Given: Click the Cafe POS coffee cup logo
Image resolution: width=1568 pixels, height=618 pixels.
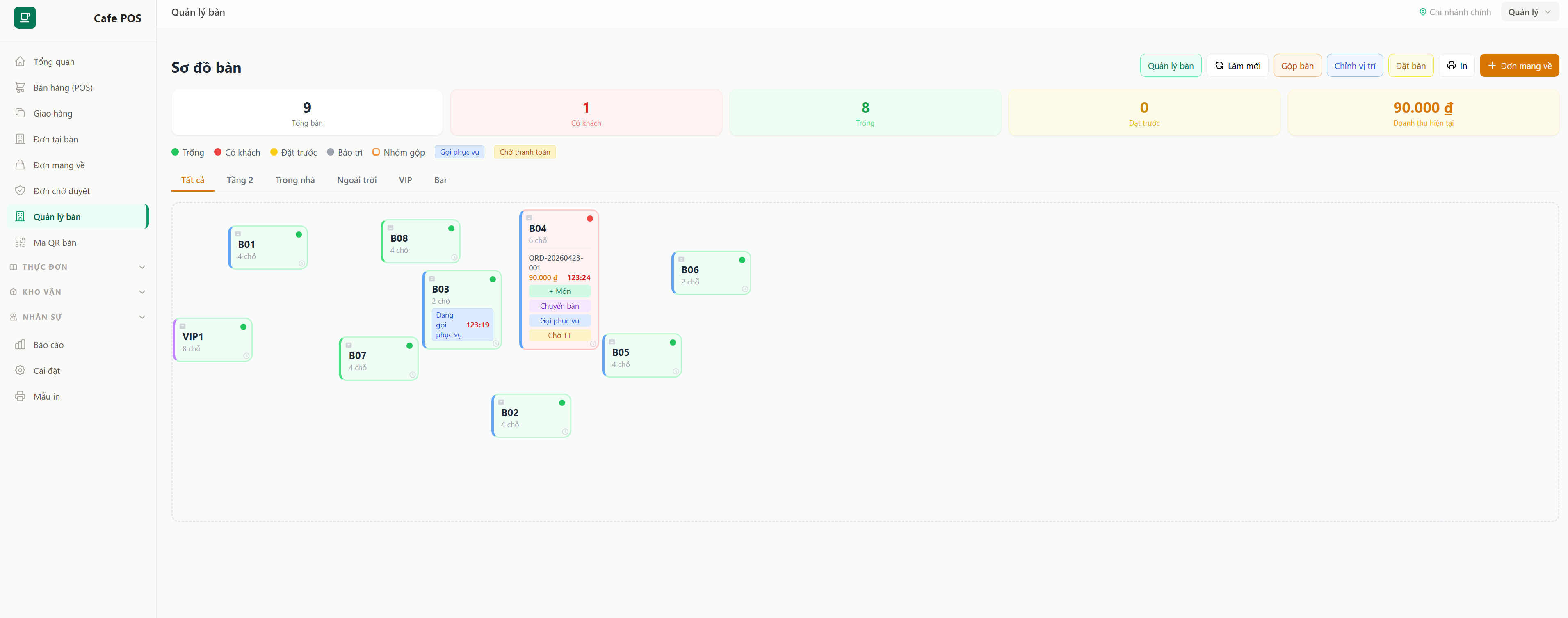Looking at the screenshot, I should click(25, 18).
